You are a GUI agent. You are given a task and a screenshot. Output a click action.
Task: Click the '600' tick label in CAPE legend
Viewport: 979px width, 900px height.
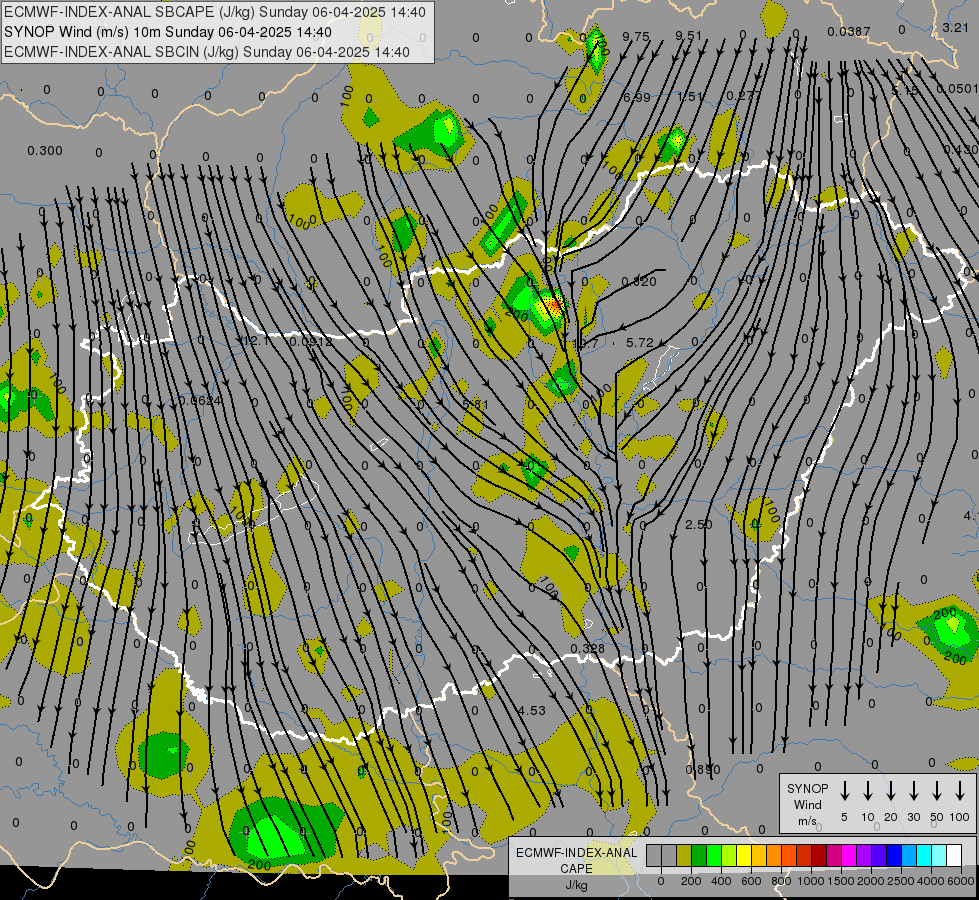[x=751, y=881]
